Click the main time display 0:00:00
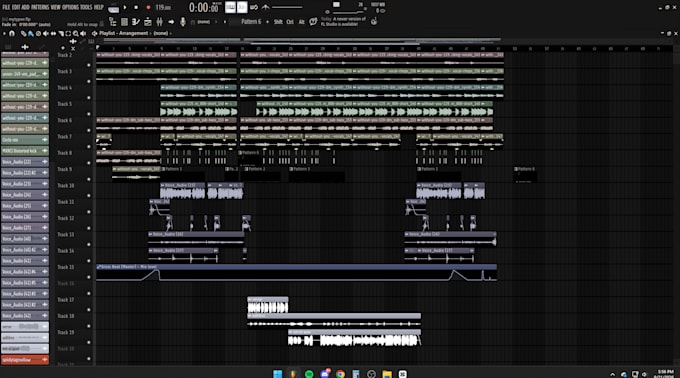 point(204,7)
